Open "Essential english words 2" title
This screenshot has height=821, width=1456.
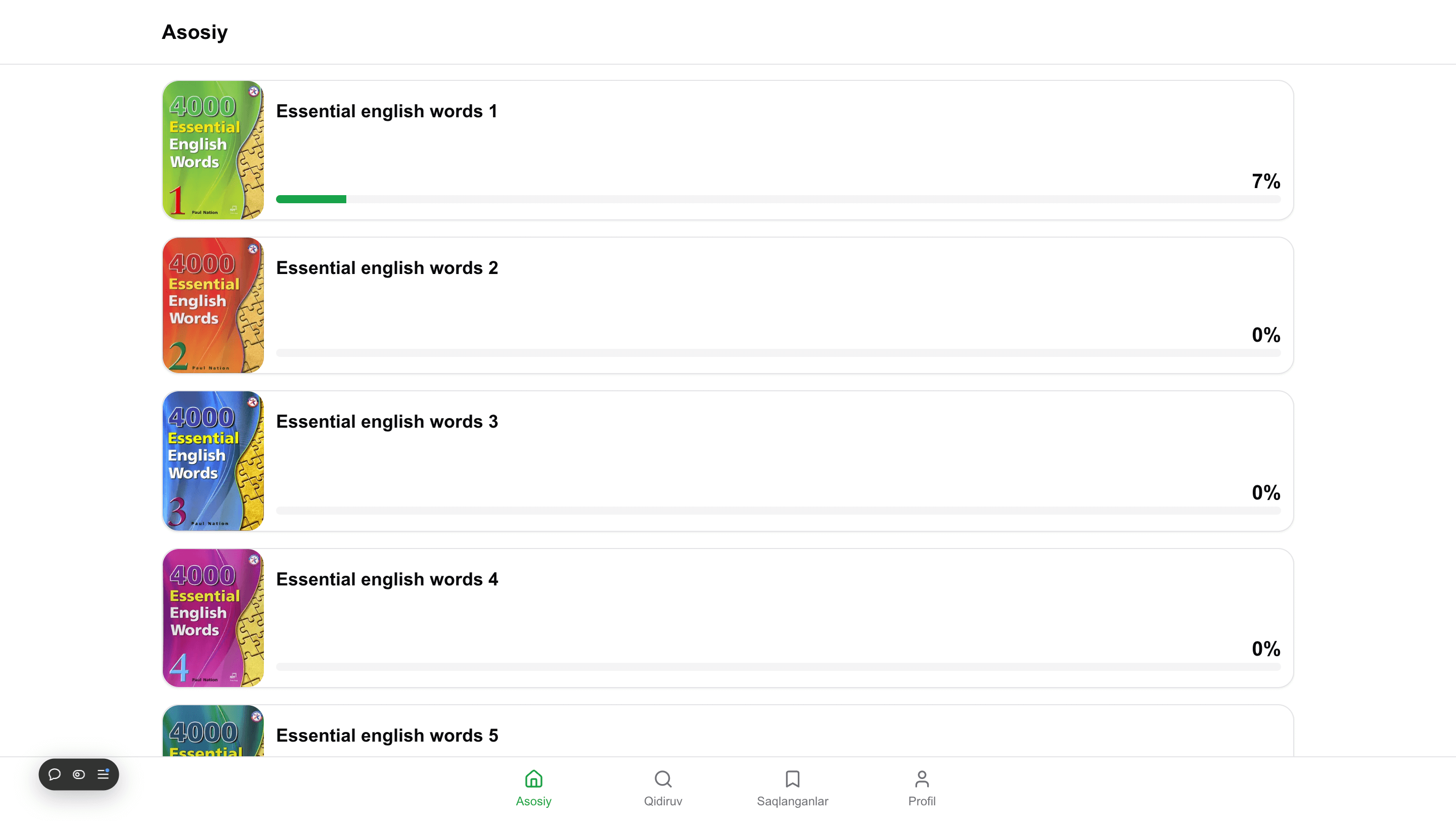pos(387,268)
